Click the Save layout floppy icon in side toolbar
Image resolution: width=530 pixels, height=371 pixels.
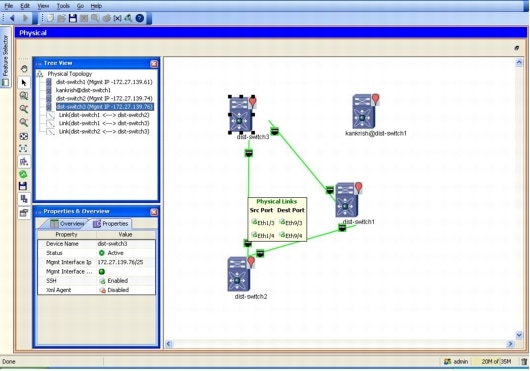point(23,186)
